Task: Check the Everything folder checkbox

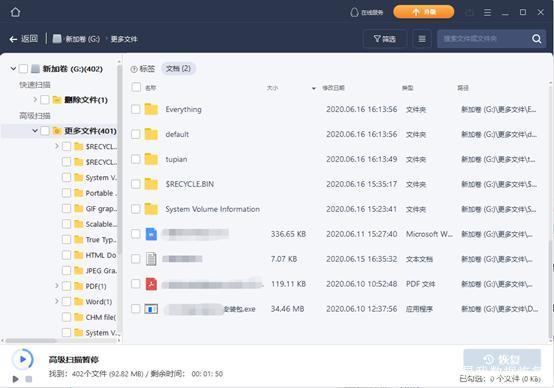Action: pyautogui.click(x=136, y=109)
